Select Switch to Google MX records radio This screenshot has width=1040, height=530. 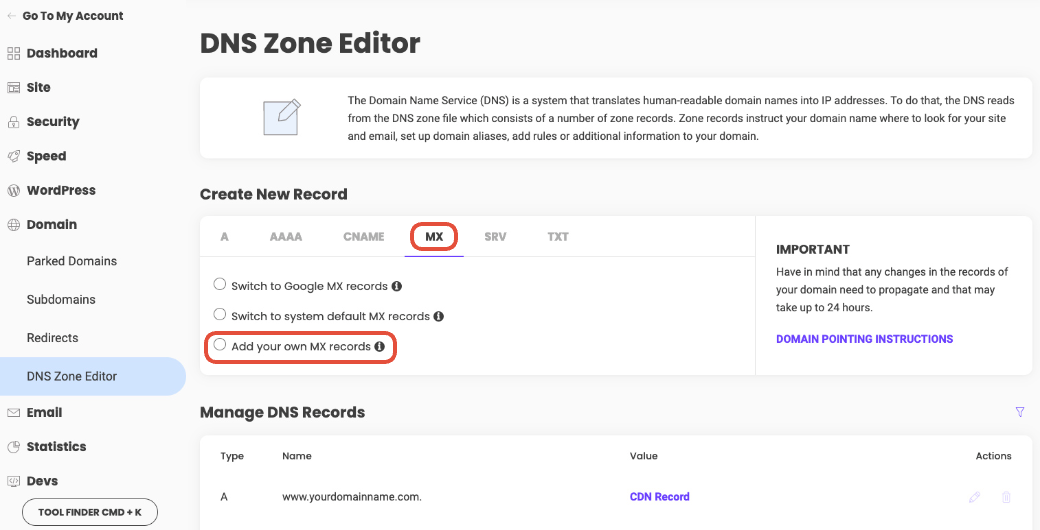(220, 285)
